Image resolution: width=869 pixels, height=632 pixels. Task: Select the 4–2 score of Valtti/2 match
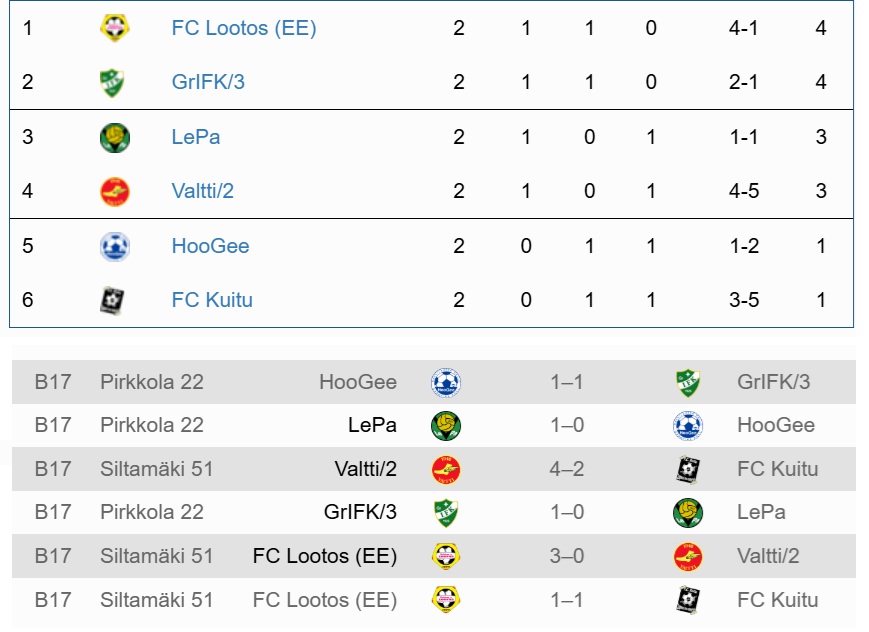click(x=566, y=469)
